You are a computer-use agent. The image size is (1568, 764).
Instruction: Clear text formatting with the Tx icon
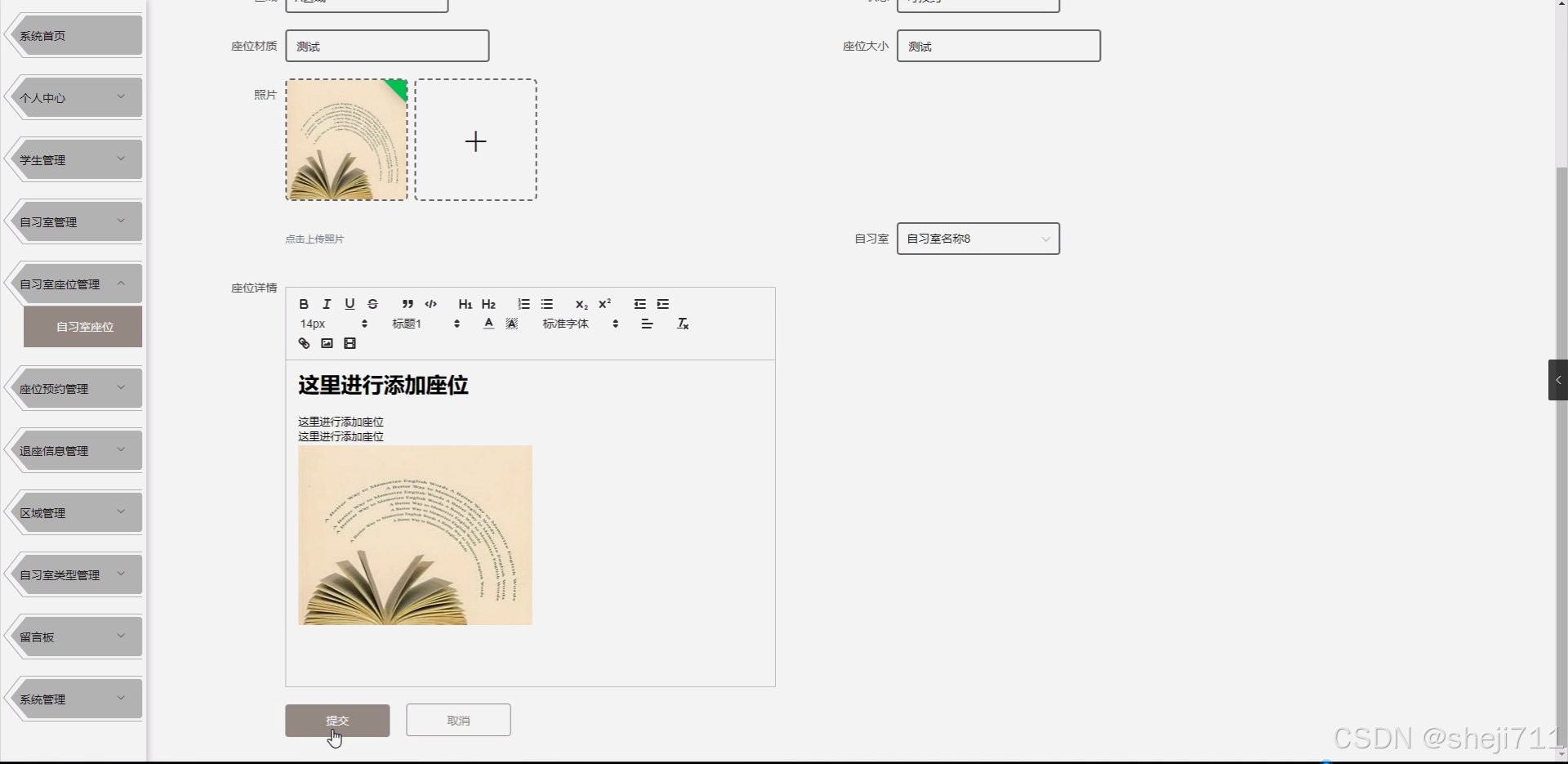click(x=683, y=324)
